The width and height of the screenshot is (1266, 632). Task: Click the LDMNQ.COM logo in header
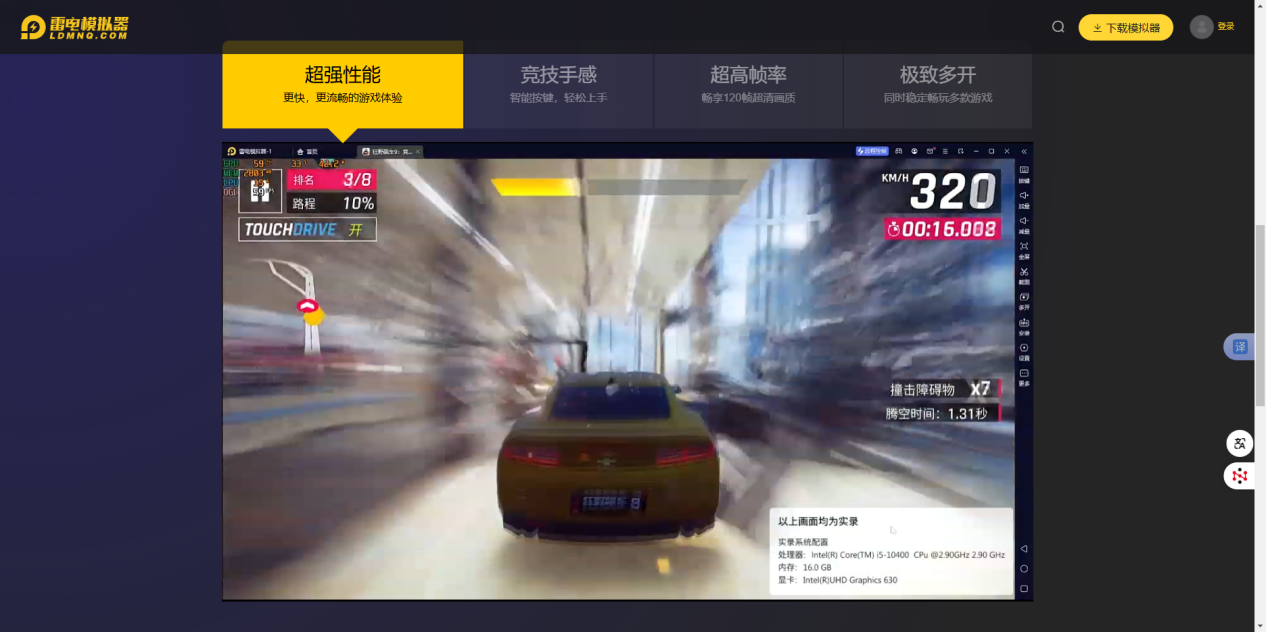[74, 27]
